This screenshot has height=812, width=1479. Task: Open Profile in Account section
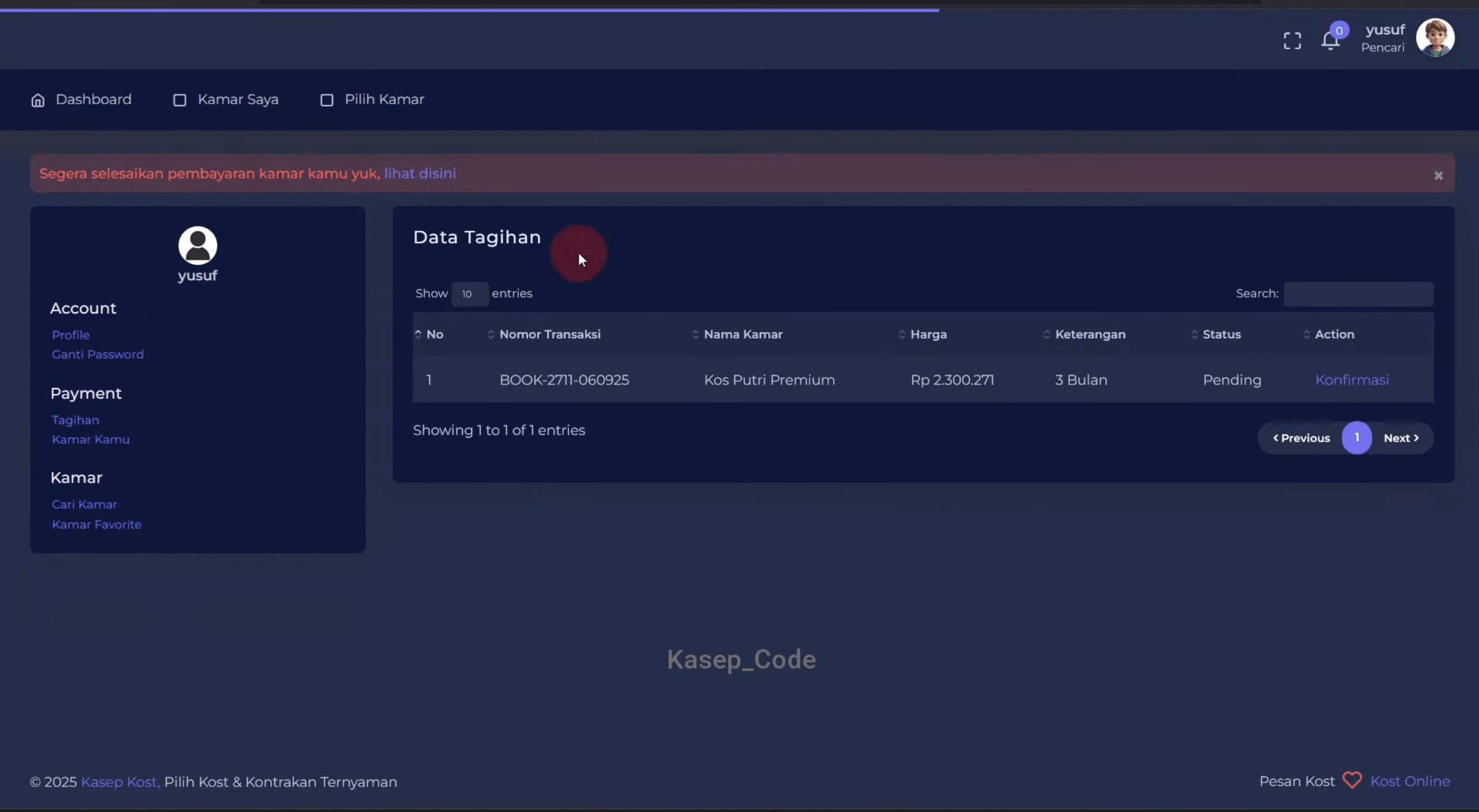point(71,335)
